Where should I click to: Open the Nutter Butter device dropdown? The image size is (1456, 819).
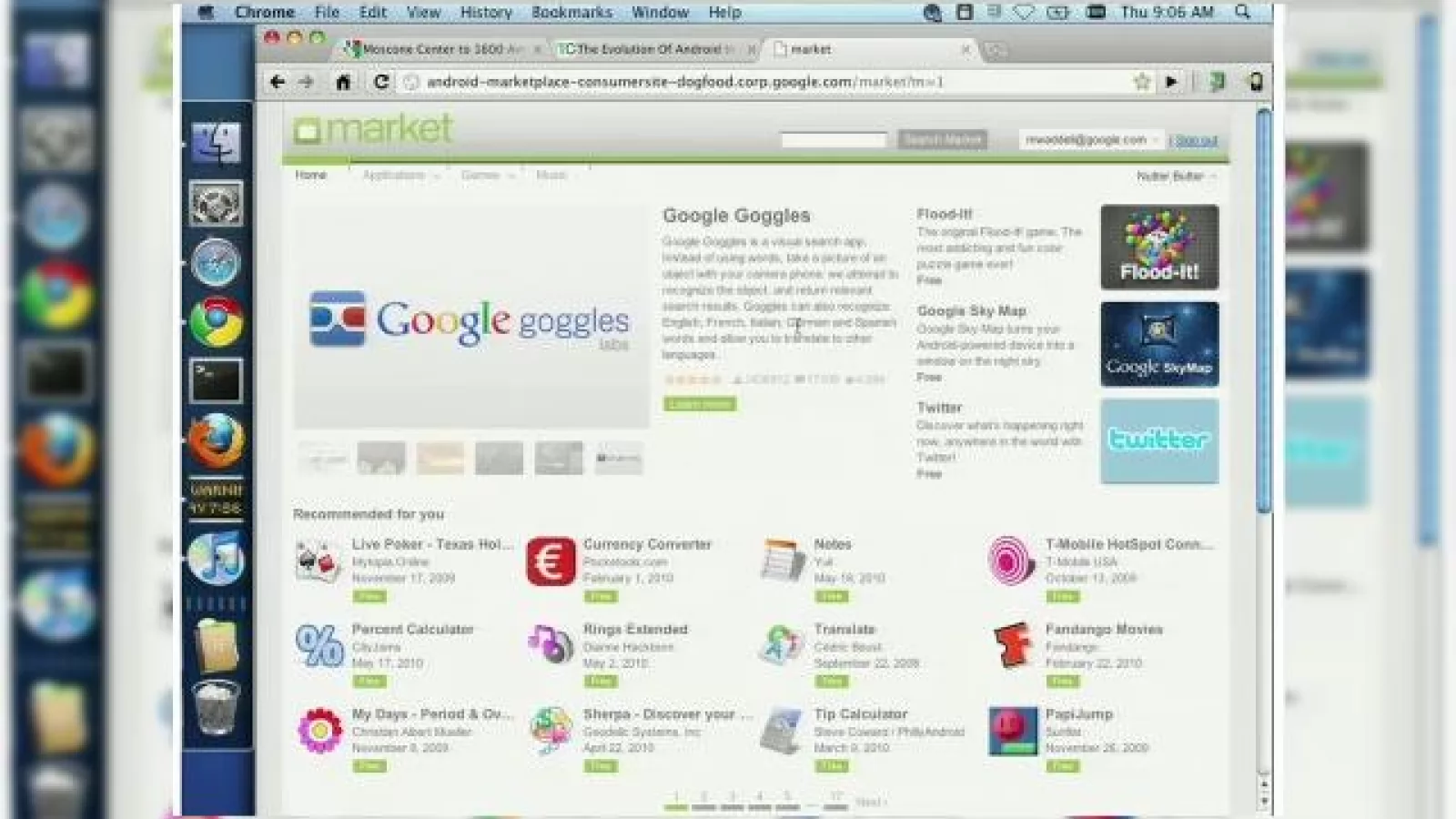click(1176, 176)
